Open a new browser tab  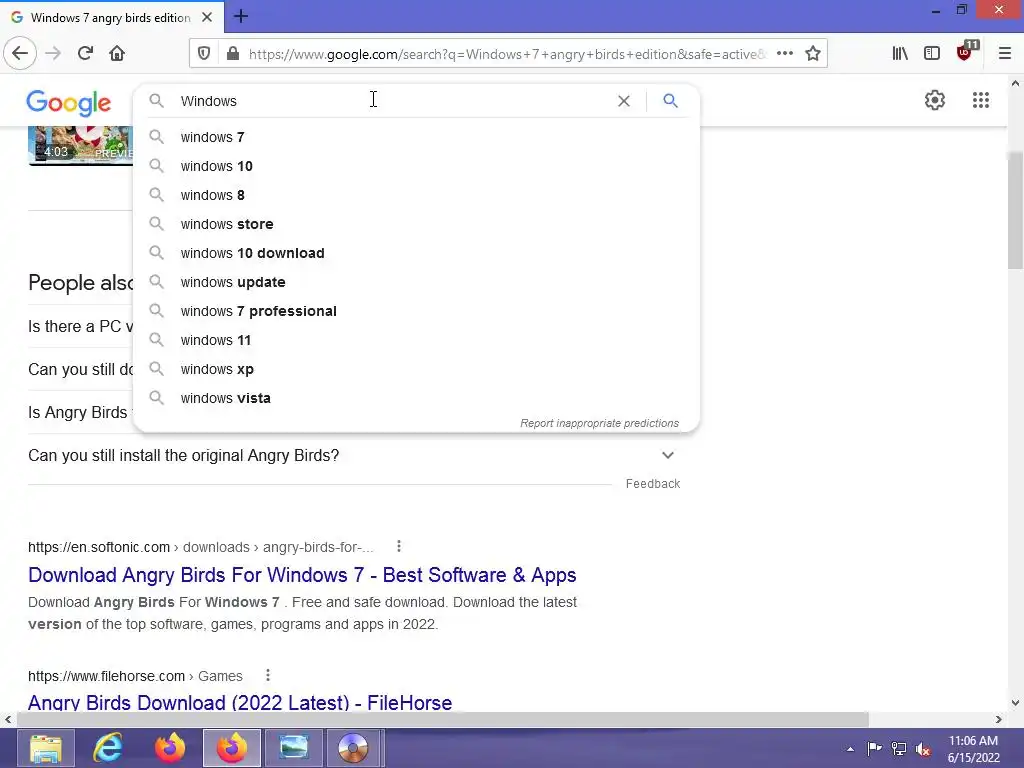coord(241,16)
